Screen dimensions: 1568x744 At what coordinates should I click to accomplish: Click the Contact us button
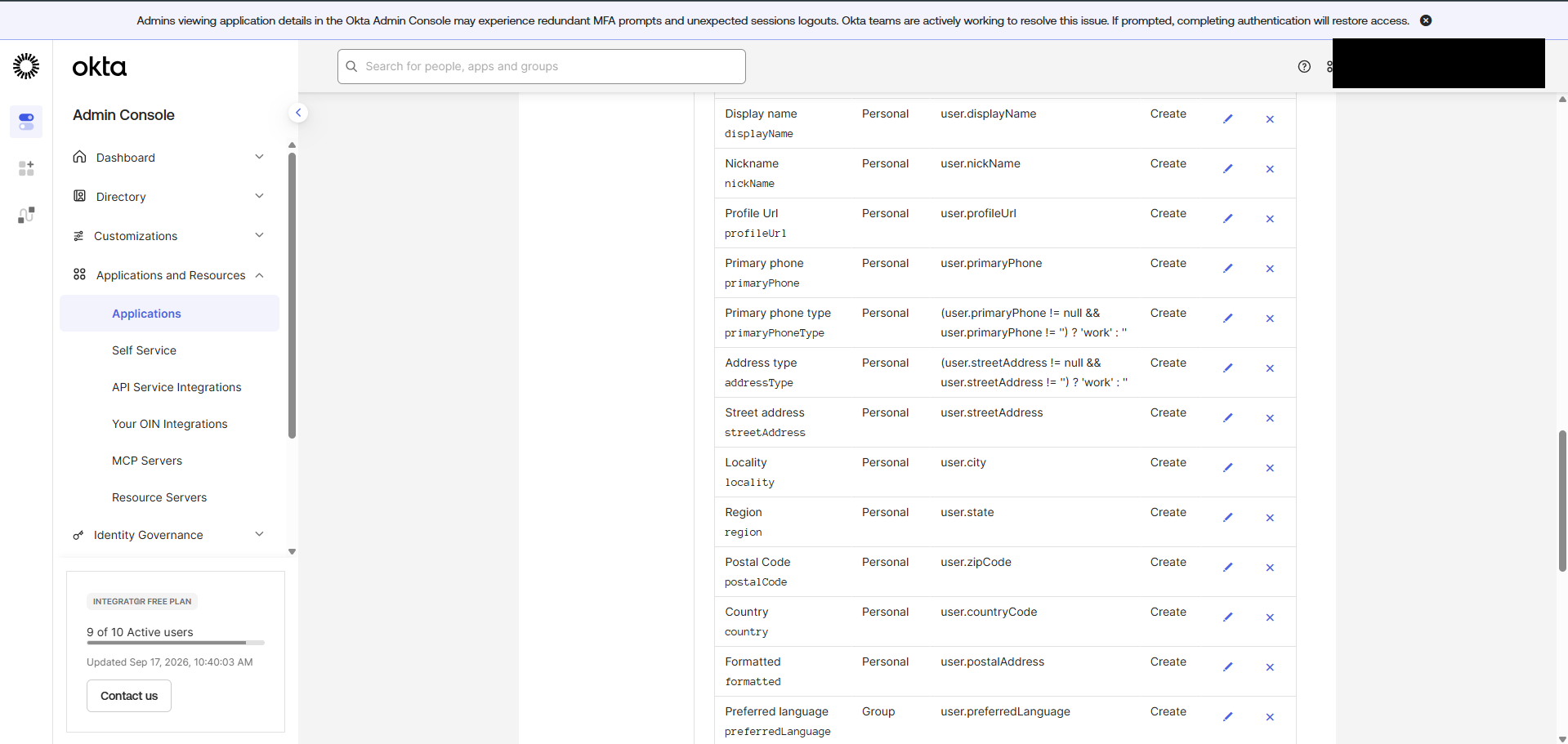[x=129, y=696]
